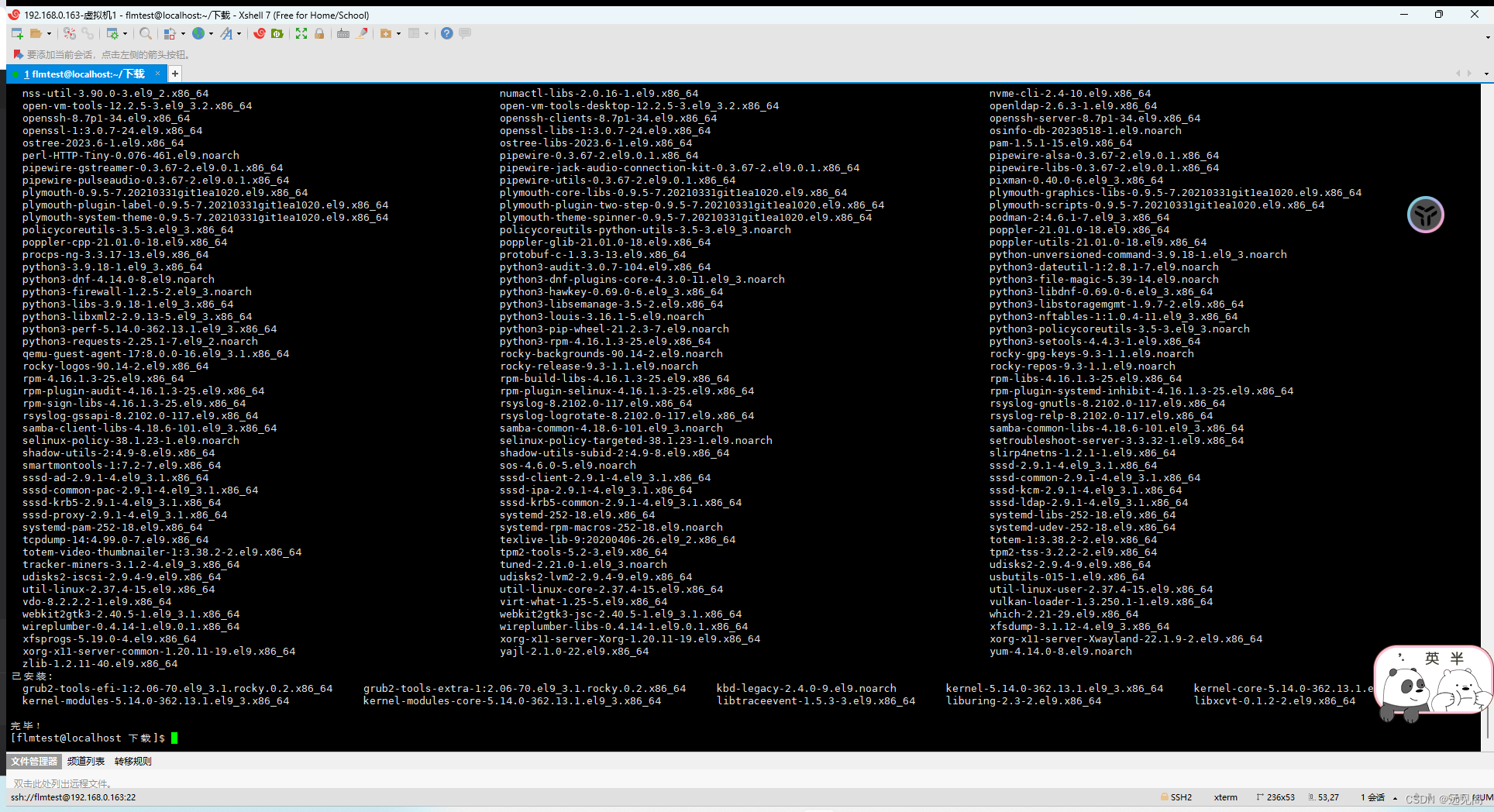Click the plus button to open a new tab
Screen dimensions: 1494x812
point(174,73)
